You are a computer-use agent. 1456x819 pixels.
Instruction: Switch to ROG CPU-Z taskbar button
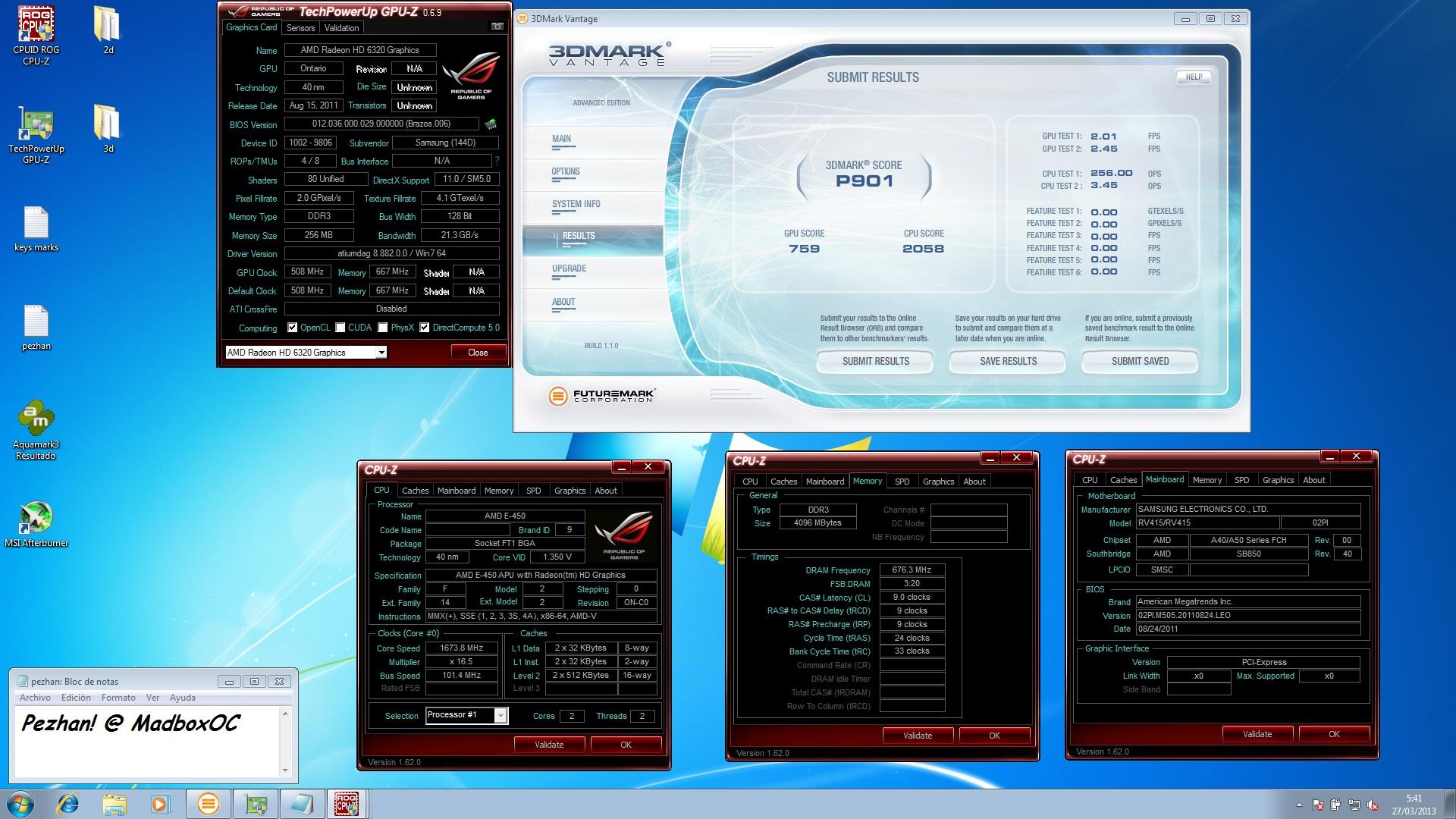(x=347, y=804)
